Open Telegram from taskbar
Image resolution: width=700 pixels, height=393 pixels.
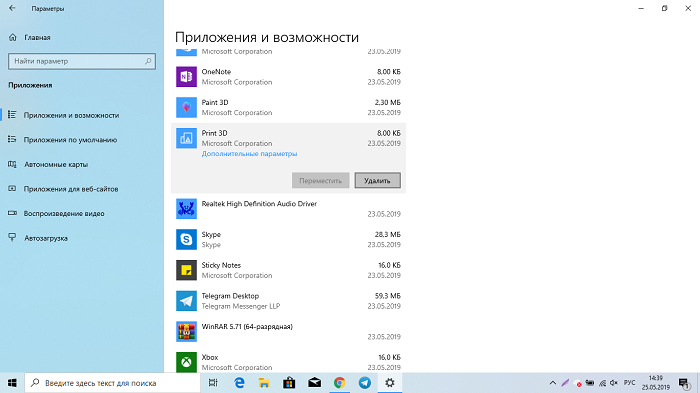[365, 383]
